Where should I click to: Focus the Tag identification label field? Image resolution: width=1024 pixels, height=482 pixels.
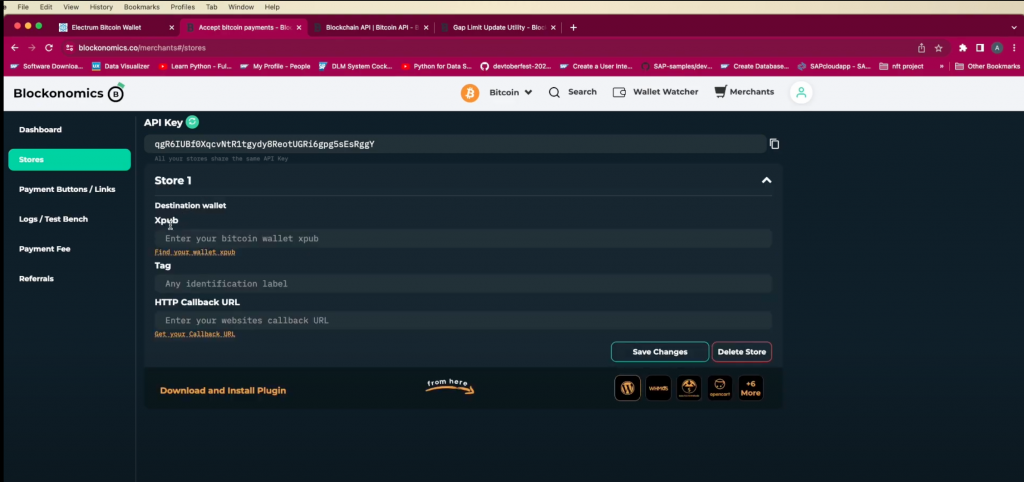click(463, 283)
